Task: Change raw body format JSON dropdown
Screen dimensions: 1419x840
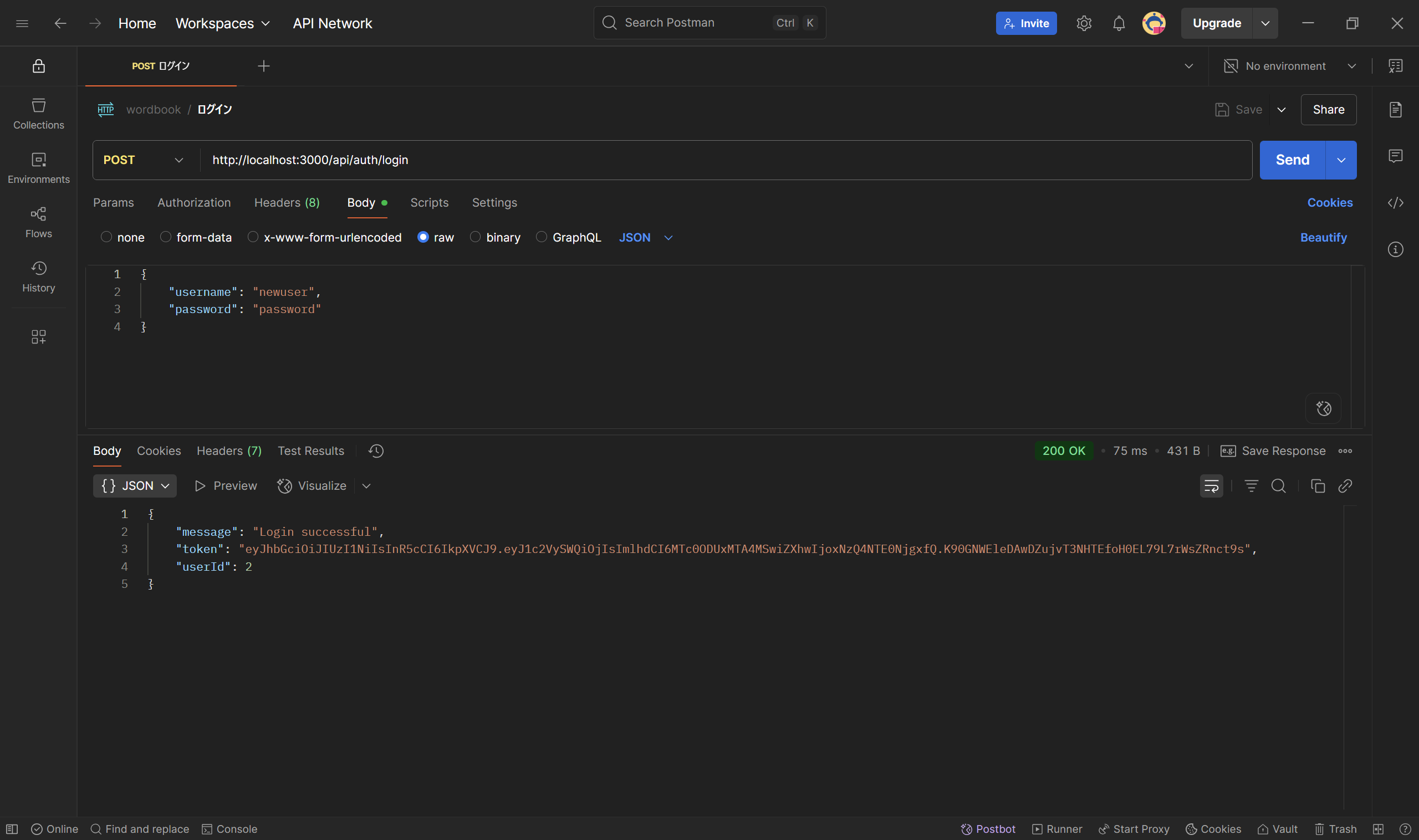Action: click(646, 238)
